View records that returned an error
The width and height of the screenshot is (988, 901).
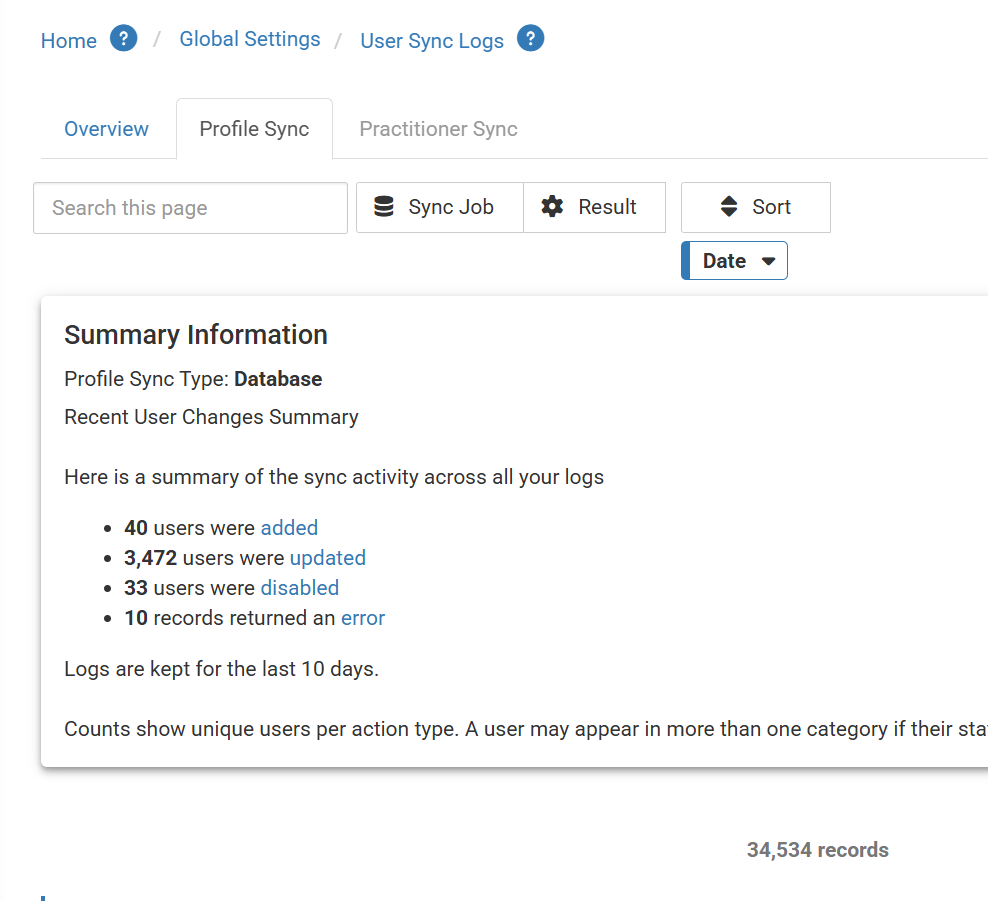point(363,618)
